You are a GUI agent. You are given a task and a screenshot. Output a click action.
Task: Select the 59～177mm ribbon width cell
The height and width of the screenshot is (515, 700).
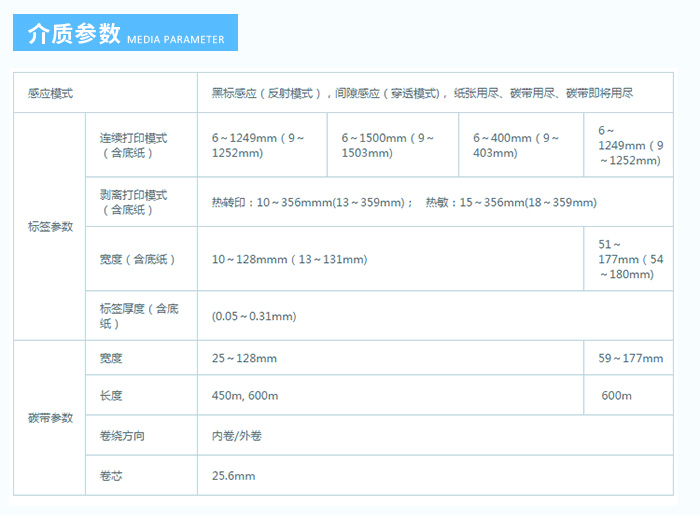point(630,358)
